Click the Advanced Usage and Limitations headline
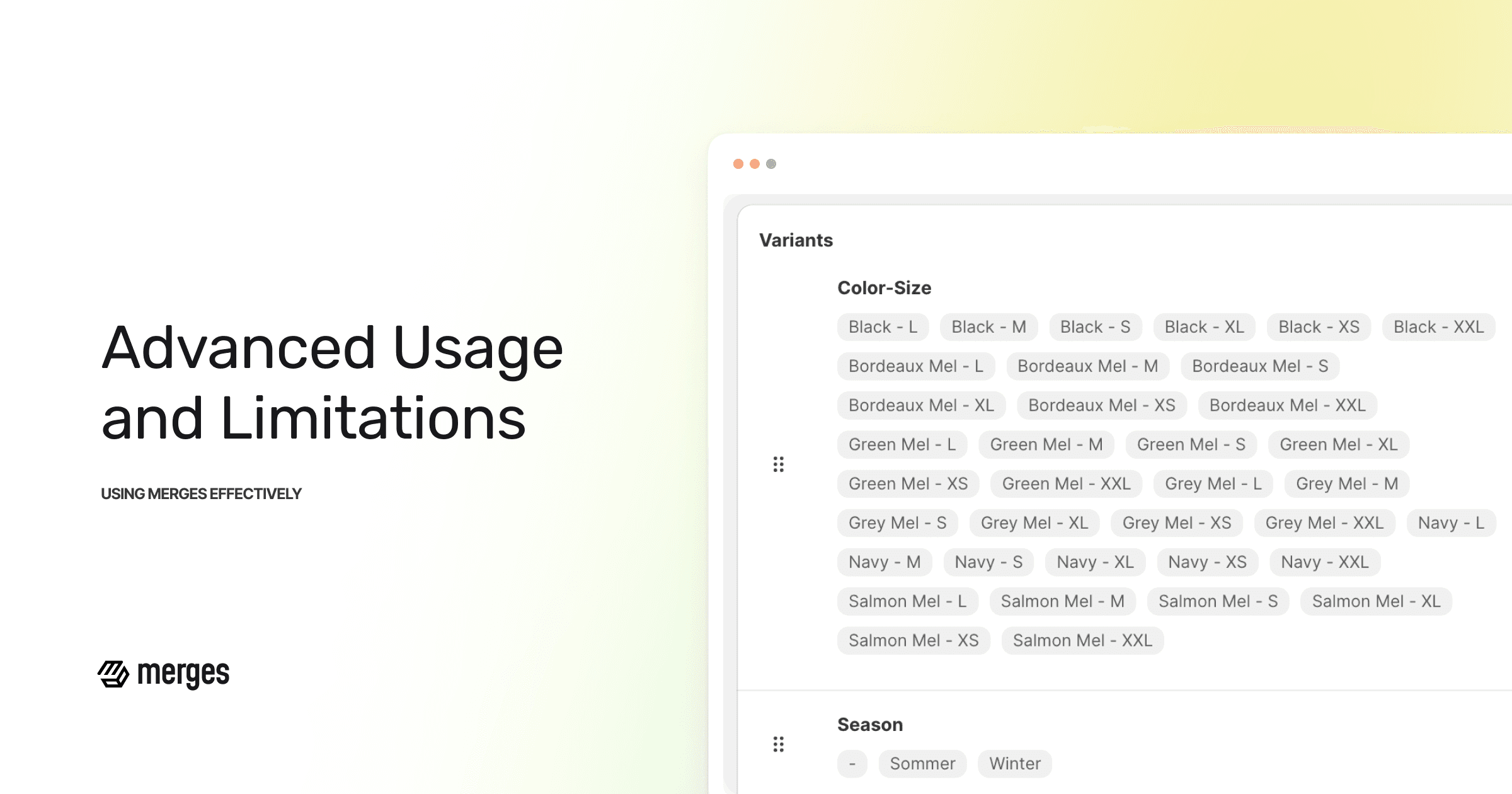Screen dimensions: 1512x794 coord(332,383)
